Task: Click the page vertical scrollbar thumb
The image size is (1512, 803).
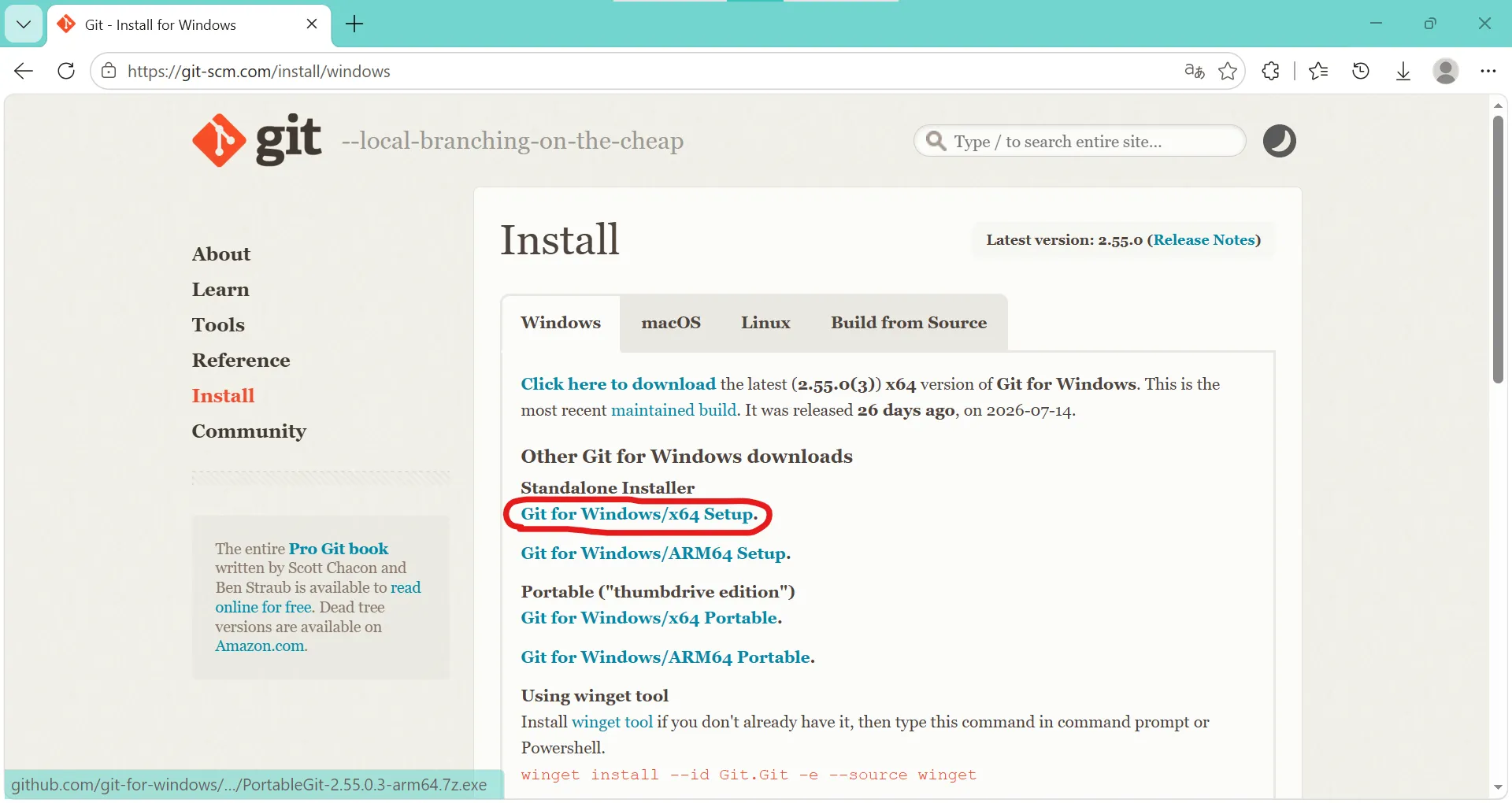Action: (x=1498, y=249)
